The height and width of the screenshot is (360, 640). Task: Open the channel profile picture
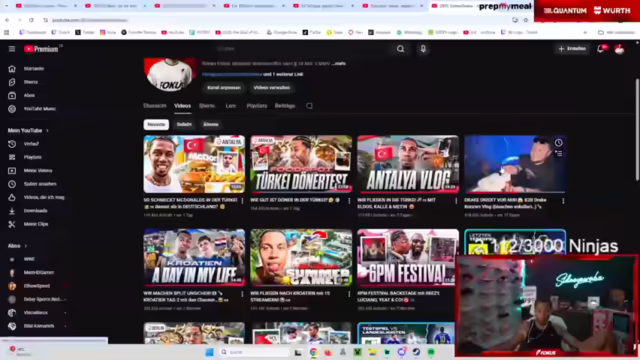(170, 75)
